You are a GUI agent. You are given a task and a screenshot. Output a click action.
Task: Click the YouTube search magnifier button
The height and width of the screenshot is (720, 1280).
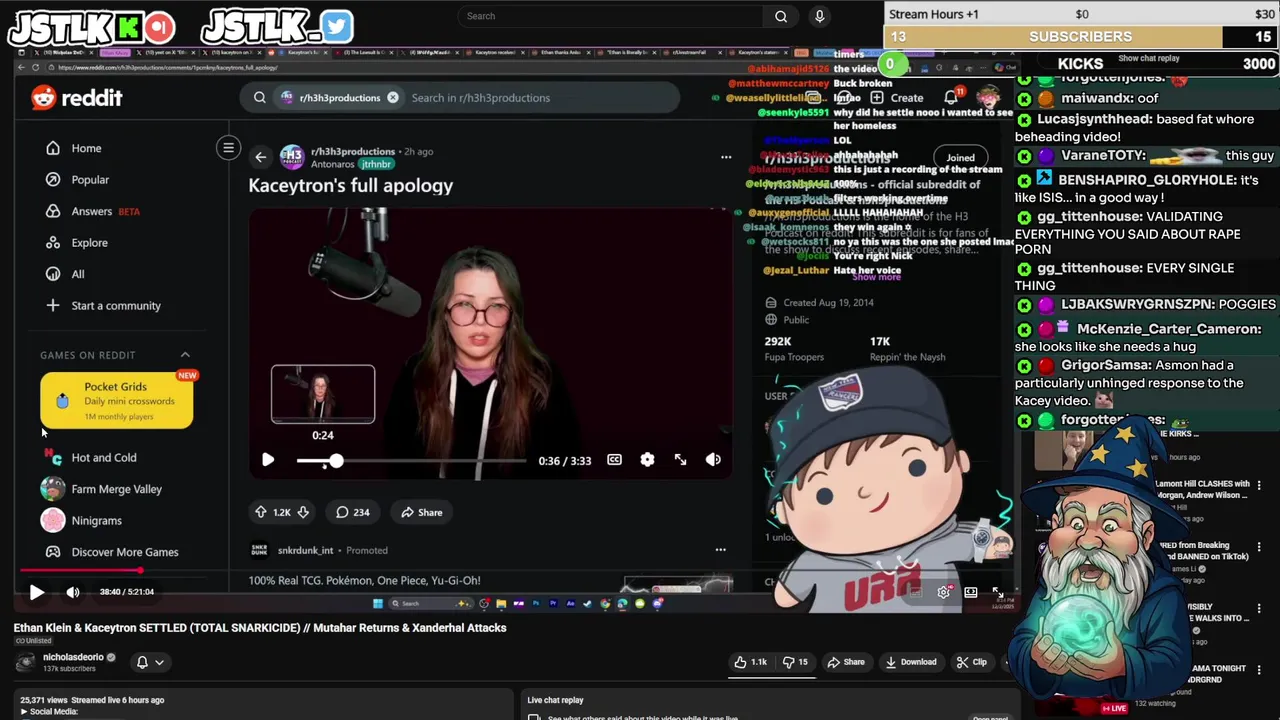point(781,16)
